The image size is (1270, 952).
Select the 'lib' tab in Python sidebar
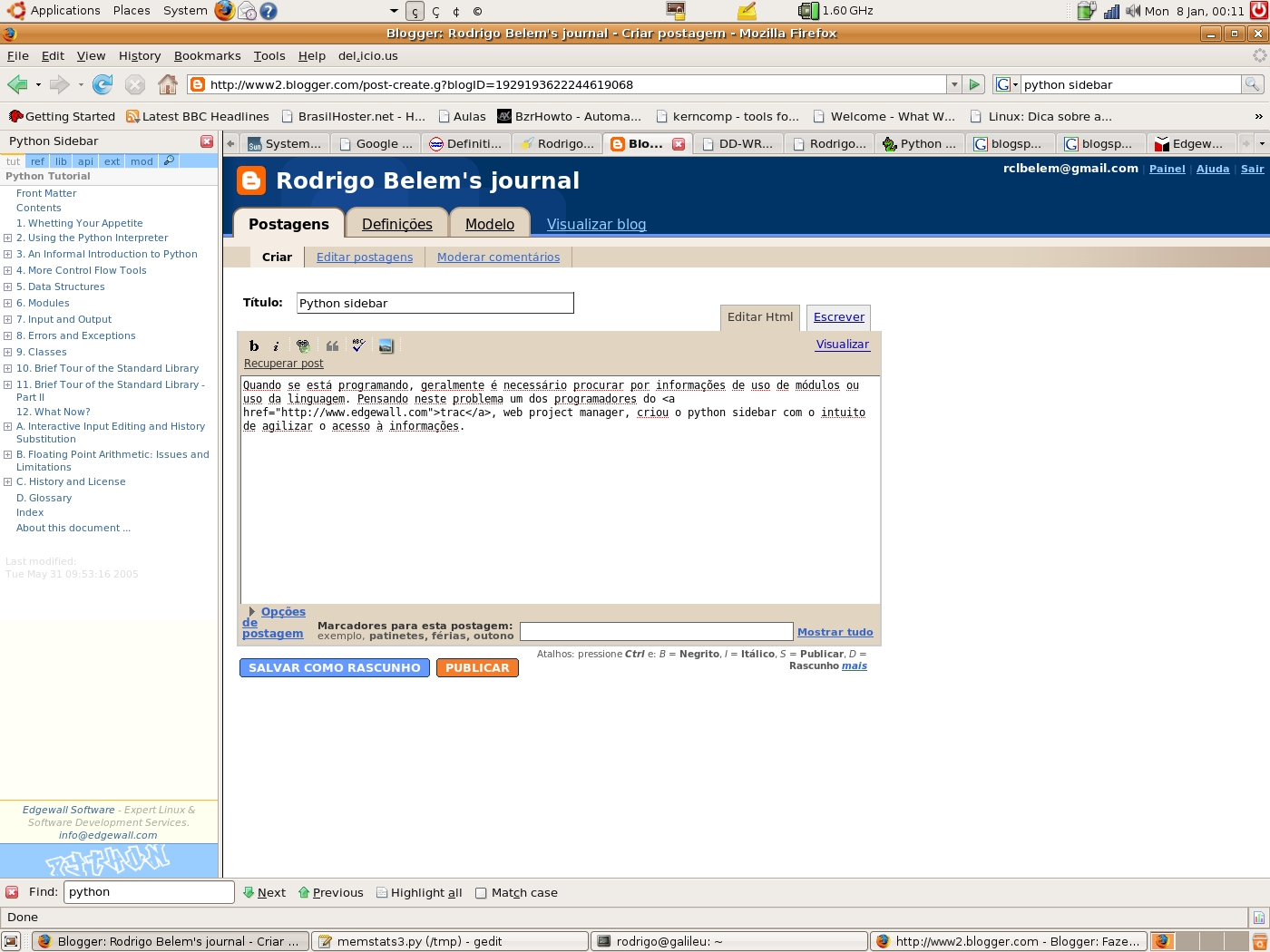pyautogui.click(x=62, y=161)
